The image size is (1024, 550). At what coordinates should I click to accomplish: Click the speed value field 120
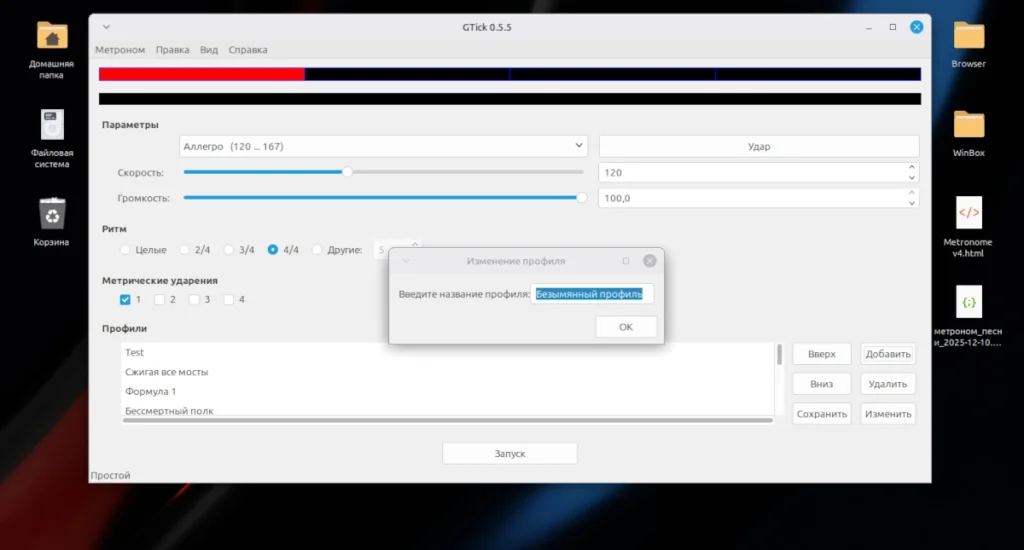758,172
